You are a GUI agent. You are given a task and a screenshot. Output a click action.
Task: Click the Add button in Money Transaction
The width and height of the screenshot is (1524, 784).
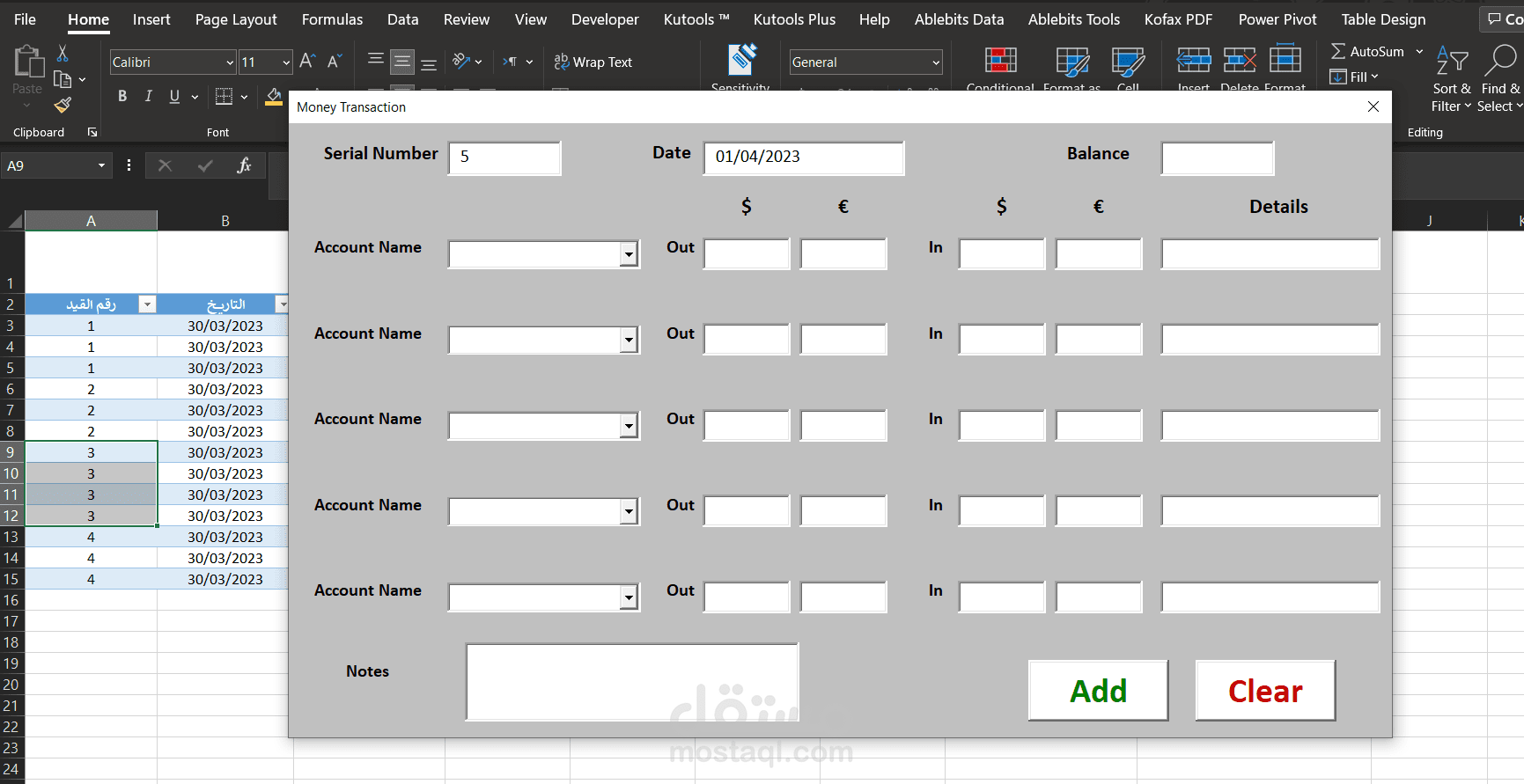(x=1098, y=691)
